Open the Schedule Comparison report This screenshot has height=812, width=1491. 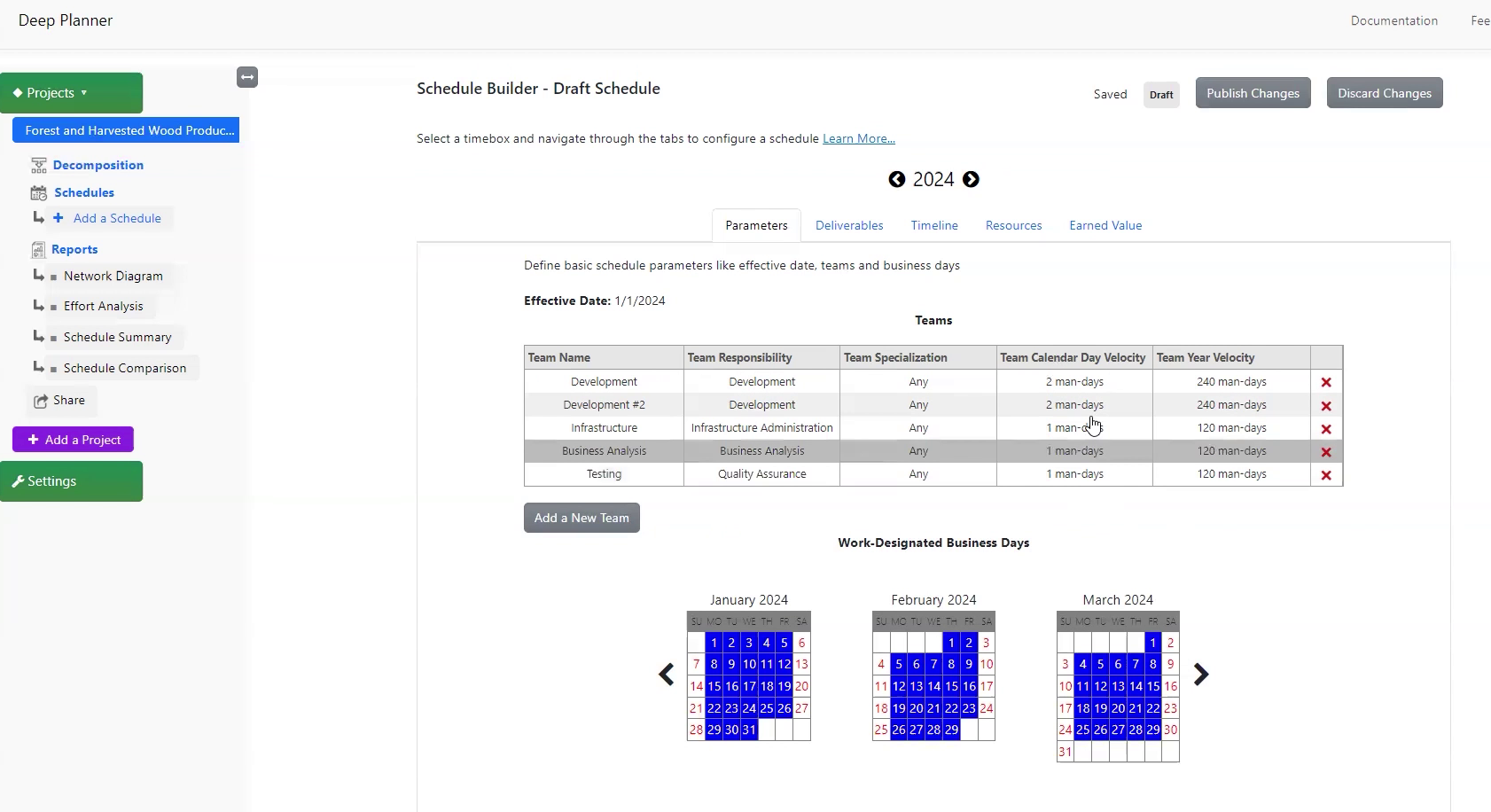125,368
